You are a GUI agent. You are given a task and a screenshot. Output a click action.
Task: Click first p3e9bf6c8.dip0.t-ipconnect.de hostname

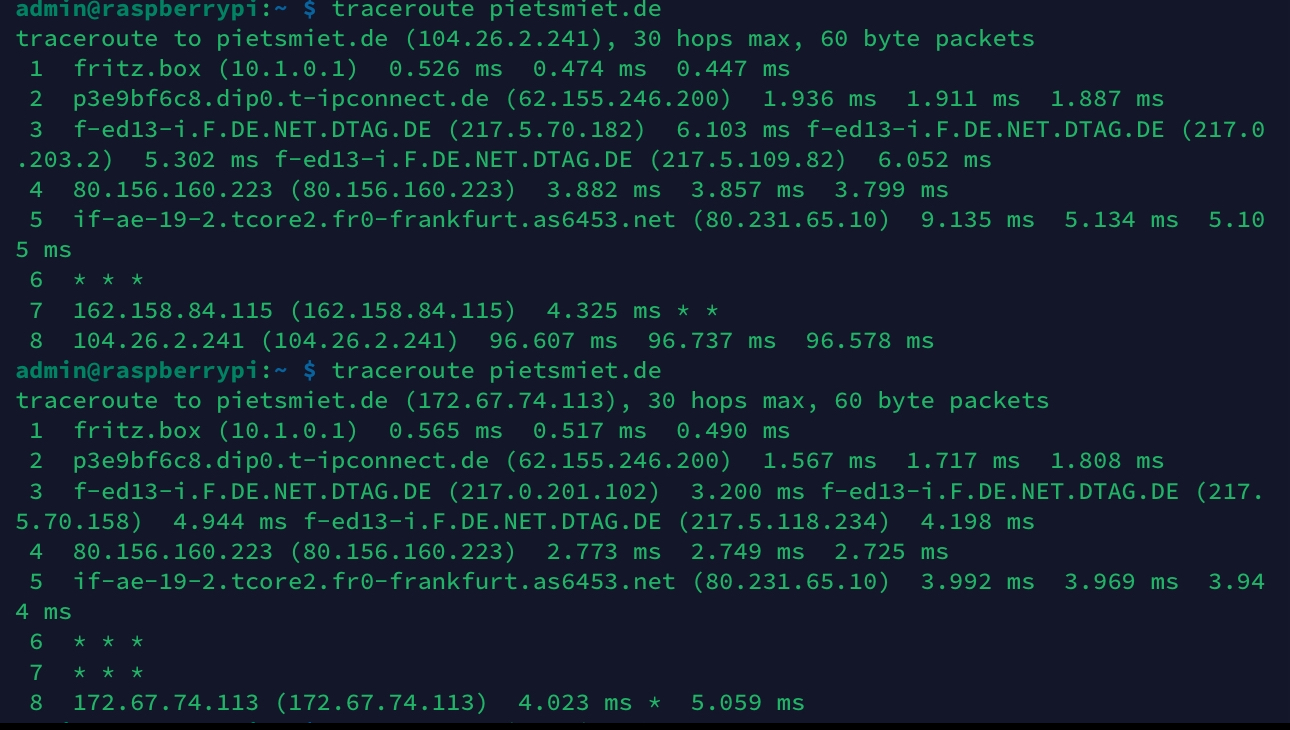pyautogui.click(x=281, y=100)
